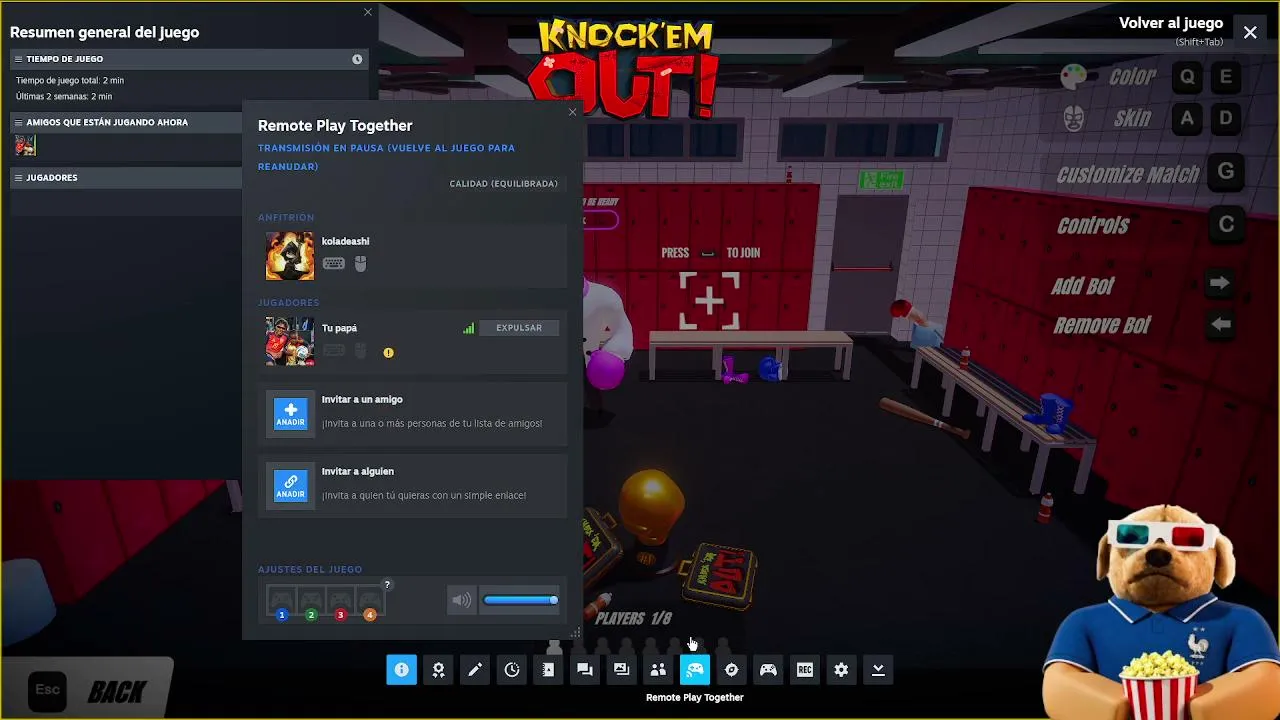
Task: Open the REC game recording icon
Action: coord(805,670)
